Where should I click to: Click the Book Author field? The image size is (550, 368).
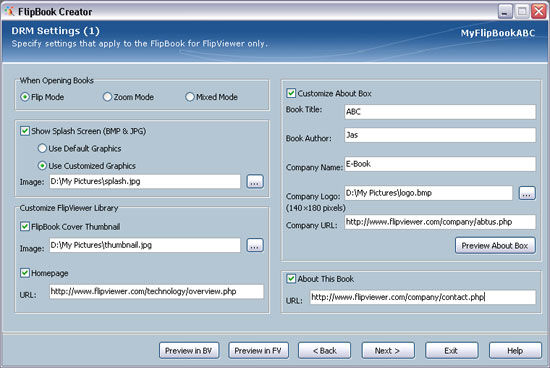point(440,135)
